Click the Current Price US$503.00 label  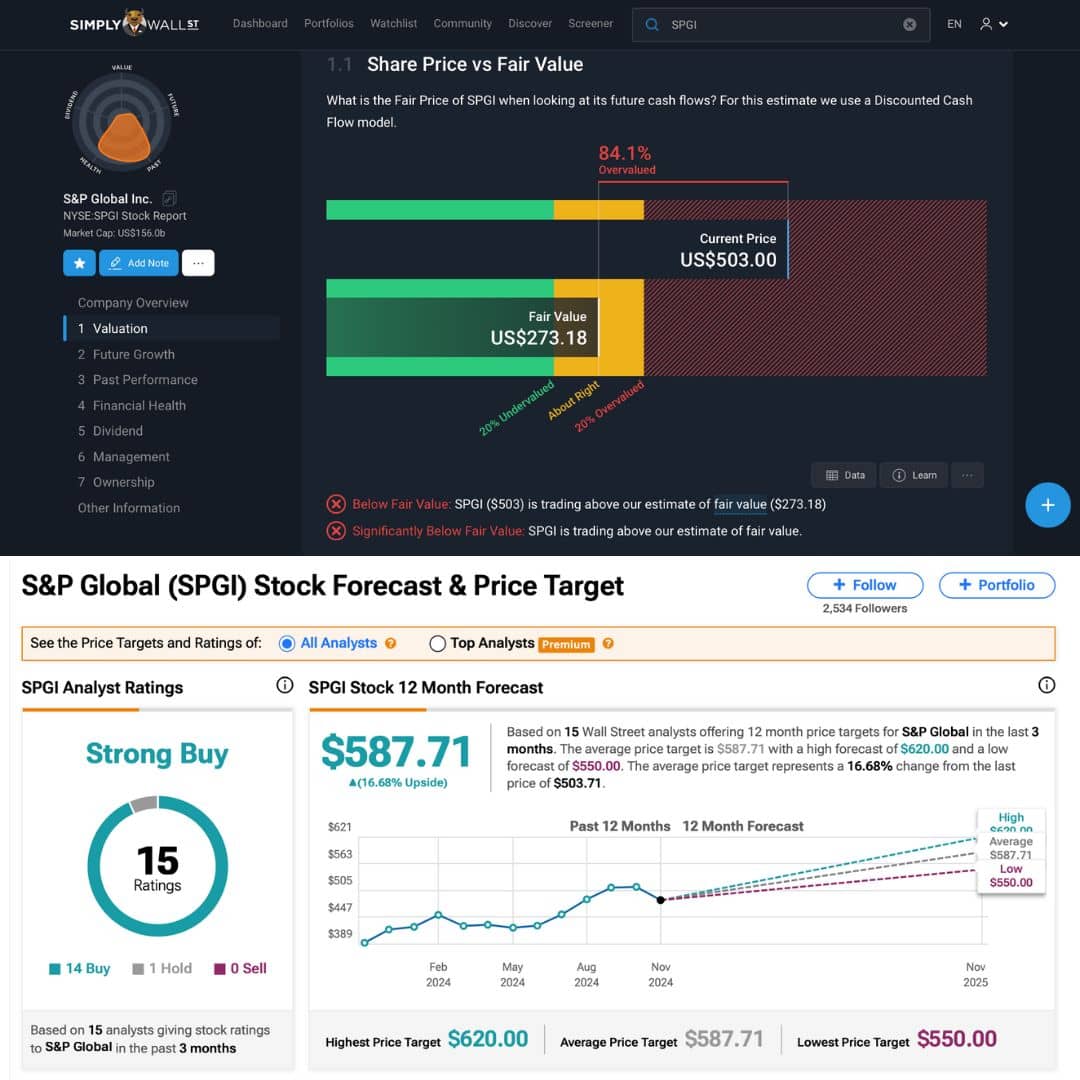coord(729,251)
